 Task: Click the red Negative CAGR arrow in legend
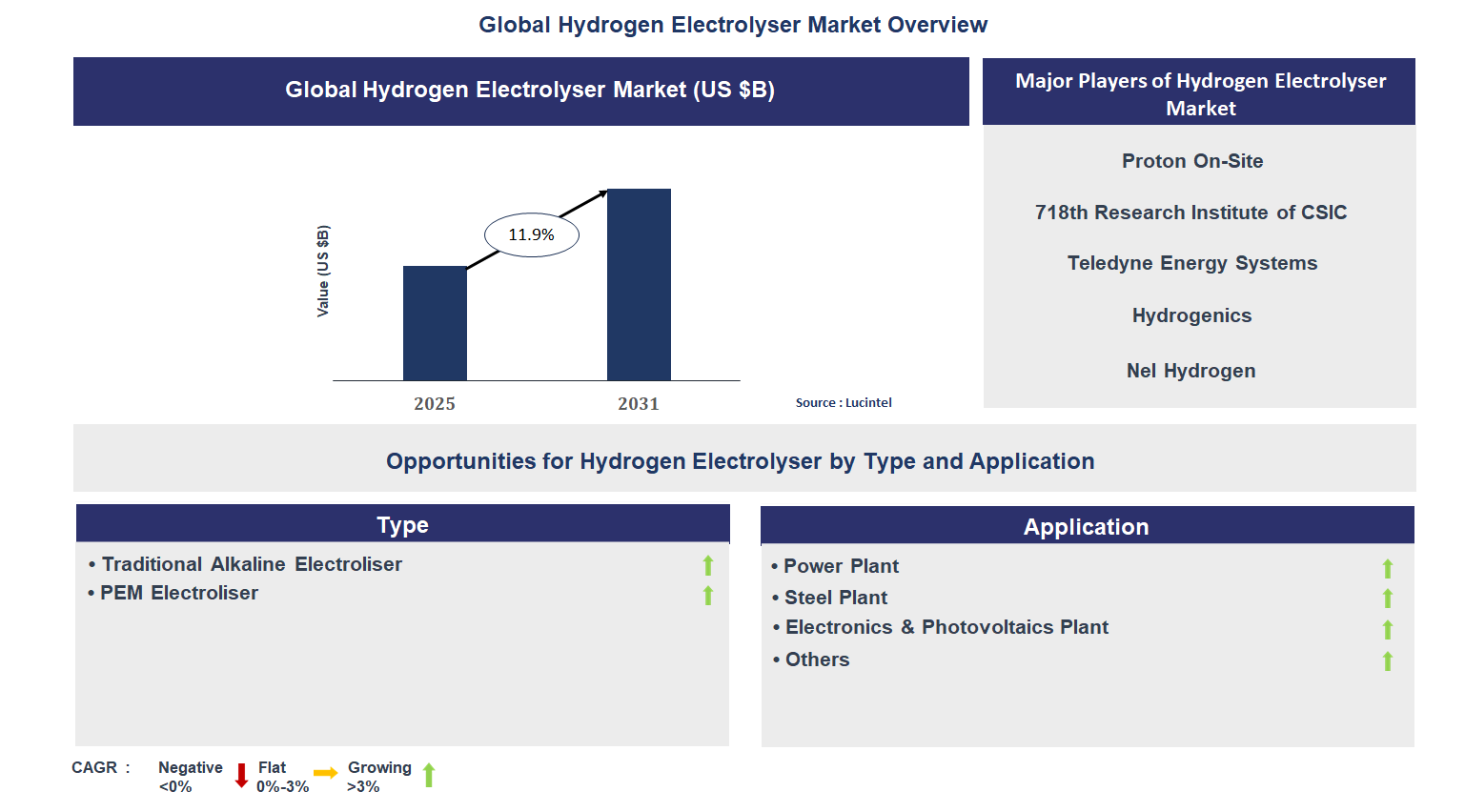pos(241,775)
